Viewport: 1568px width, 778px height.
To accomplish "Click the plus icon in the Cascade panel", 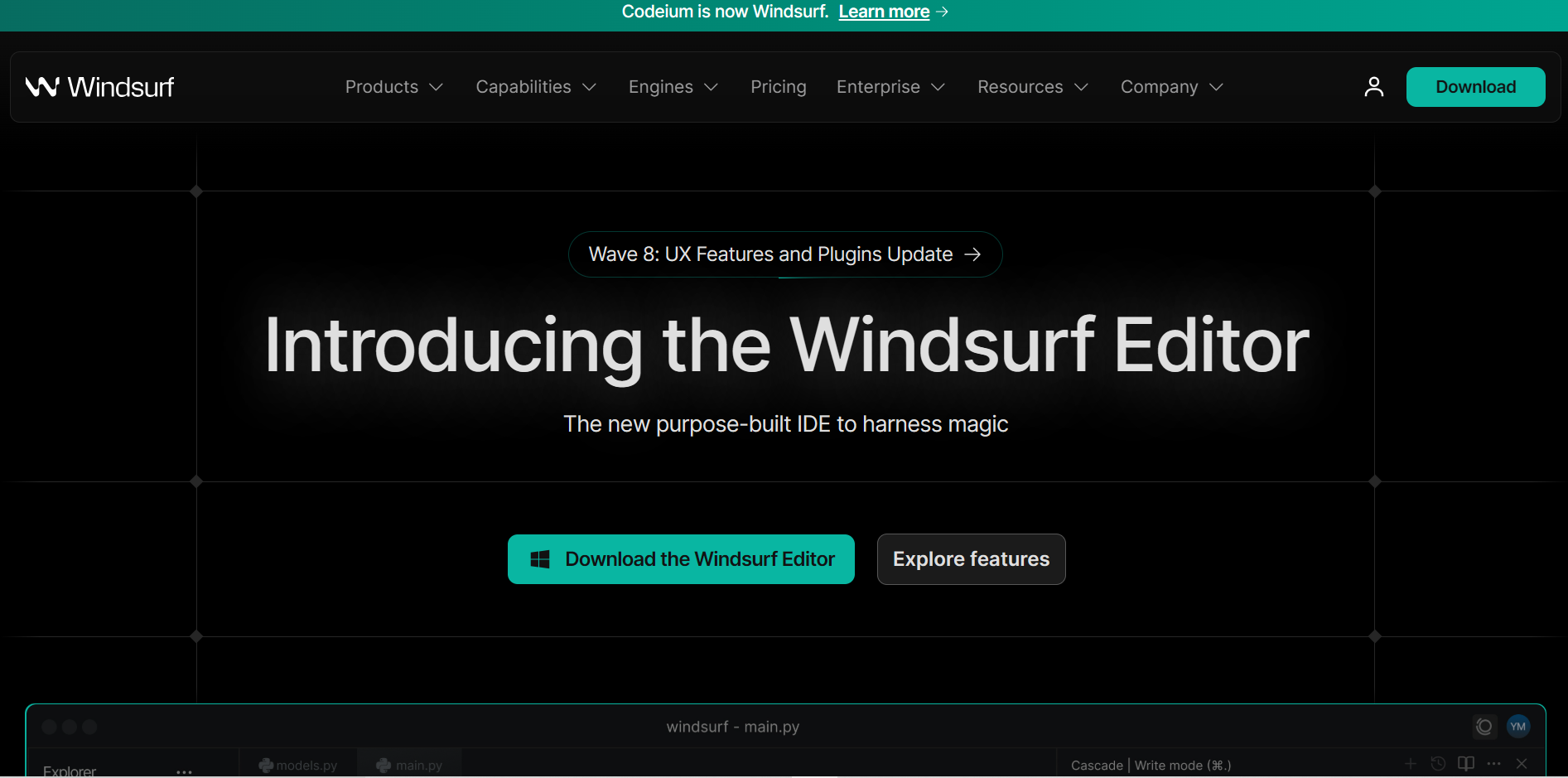I will coord(1411,764).
